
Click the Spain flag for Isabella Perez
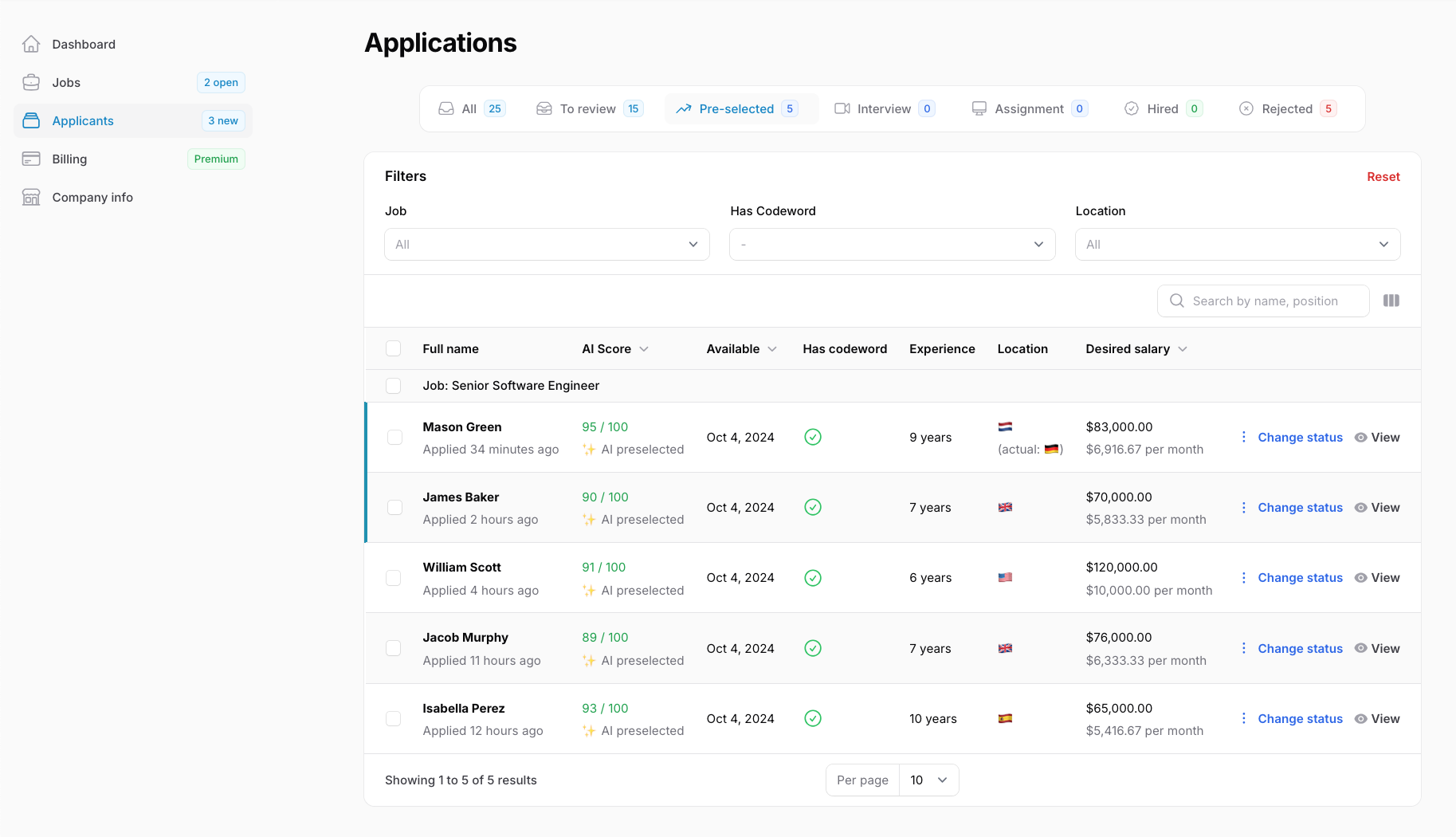pos(1006,718)
